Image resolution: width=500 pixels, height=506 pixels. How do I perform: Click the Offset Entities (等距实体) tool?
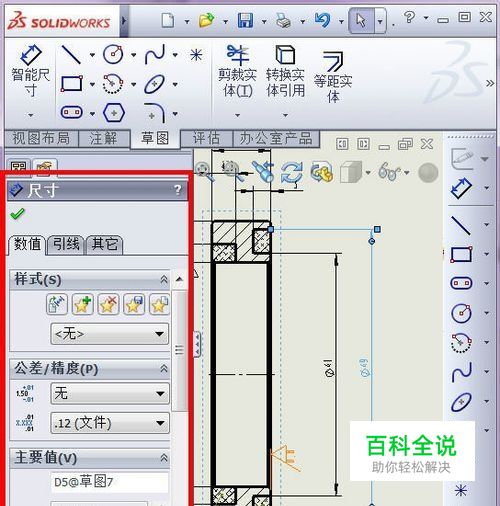(x=333, y=77)
